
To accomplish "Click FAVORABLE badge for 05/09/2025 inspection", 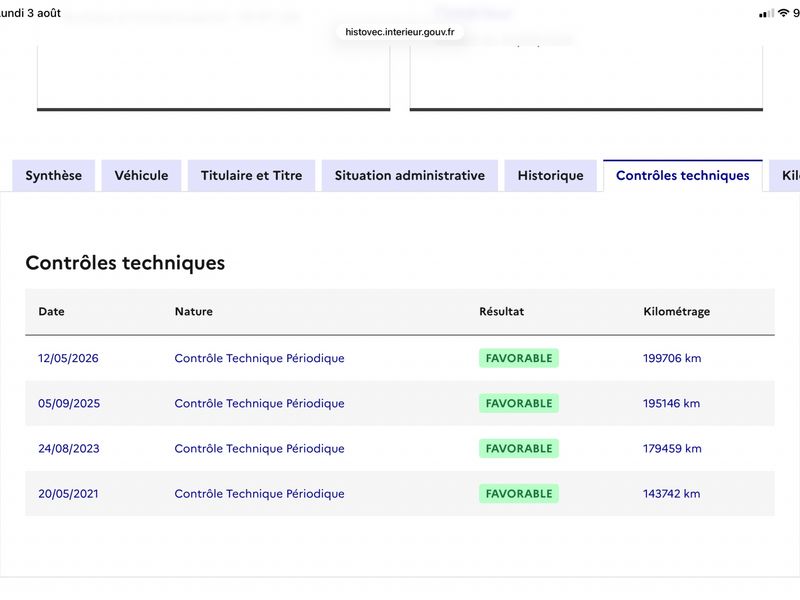I will click(519, 404).
